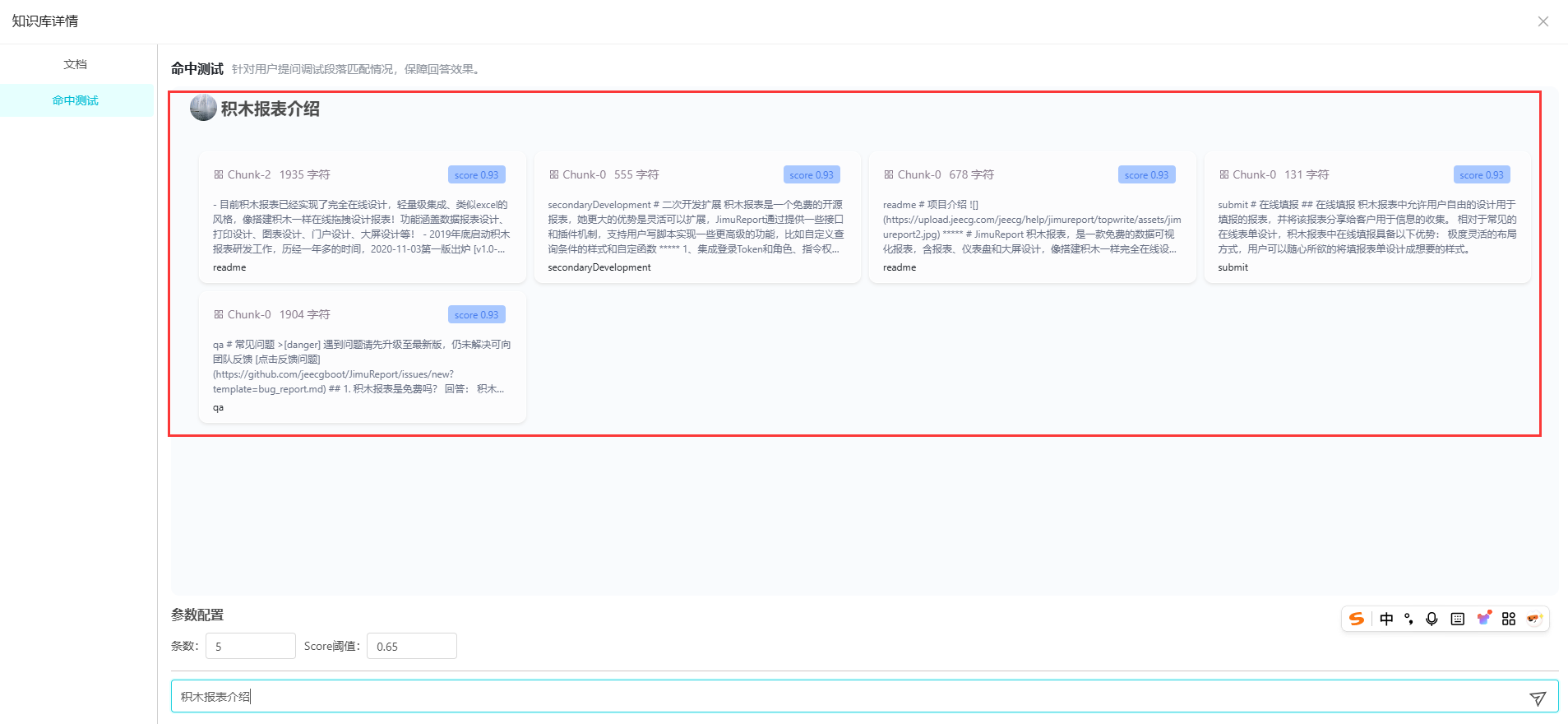This screenshot has width=1568, height=724.
Task: Focus the 条数 input field
Action: tap(251, 646)
